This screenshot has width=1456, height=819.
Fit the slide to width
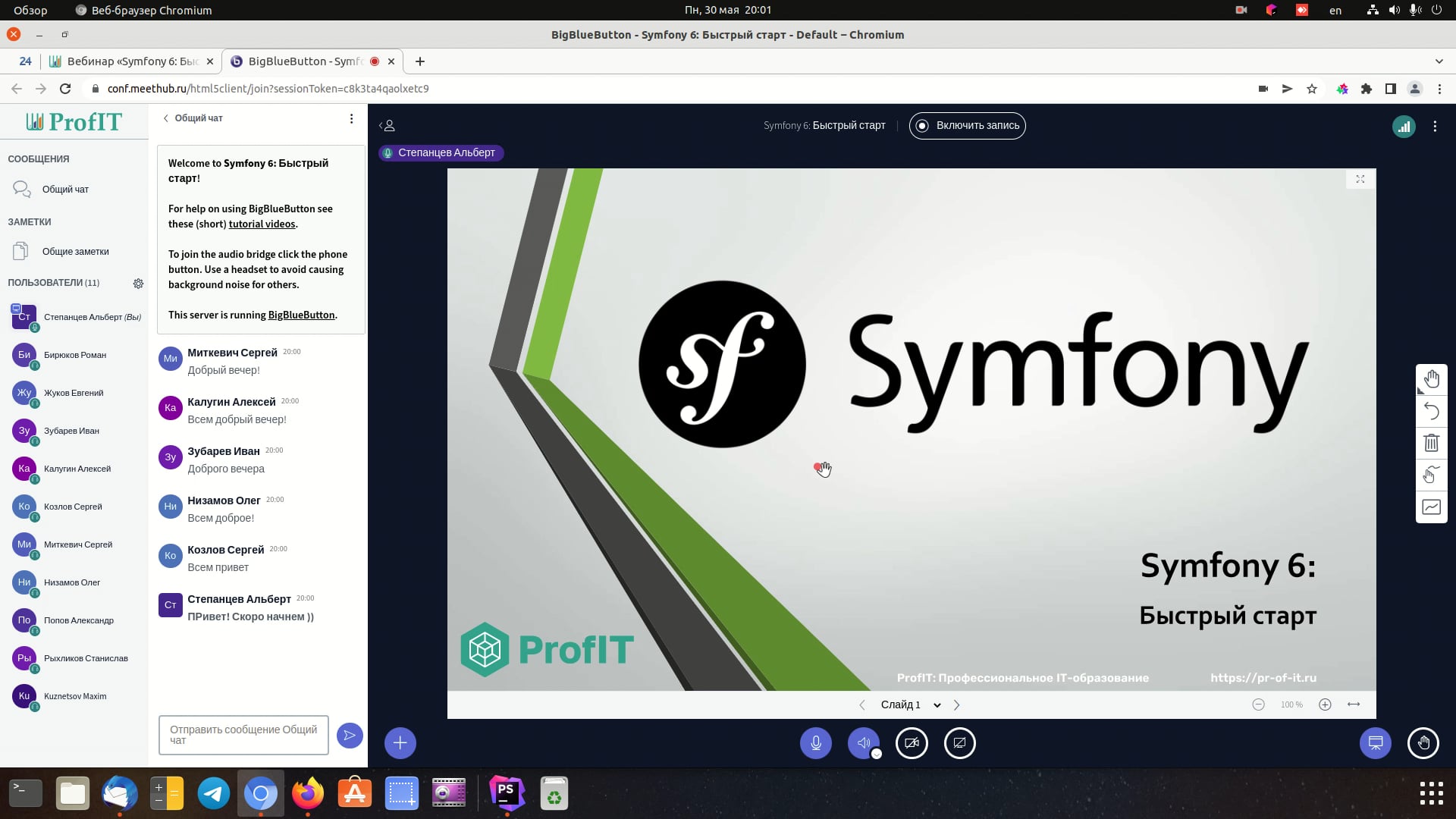1354,705
